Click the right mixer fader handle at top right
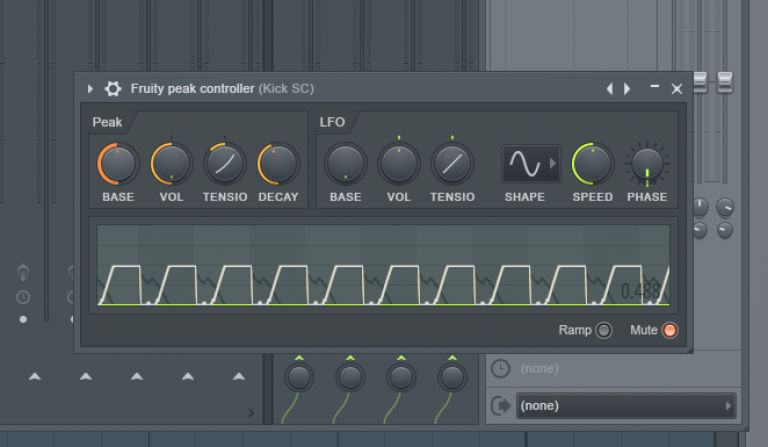The image size is (768, 447). (x=725, y=82)
